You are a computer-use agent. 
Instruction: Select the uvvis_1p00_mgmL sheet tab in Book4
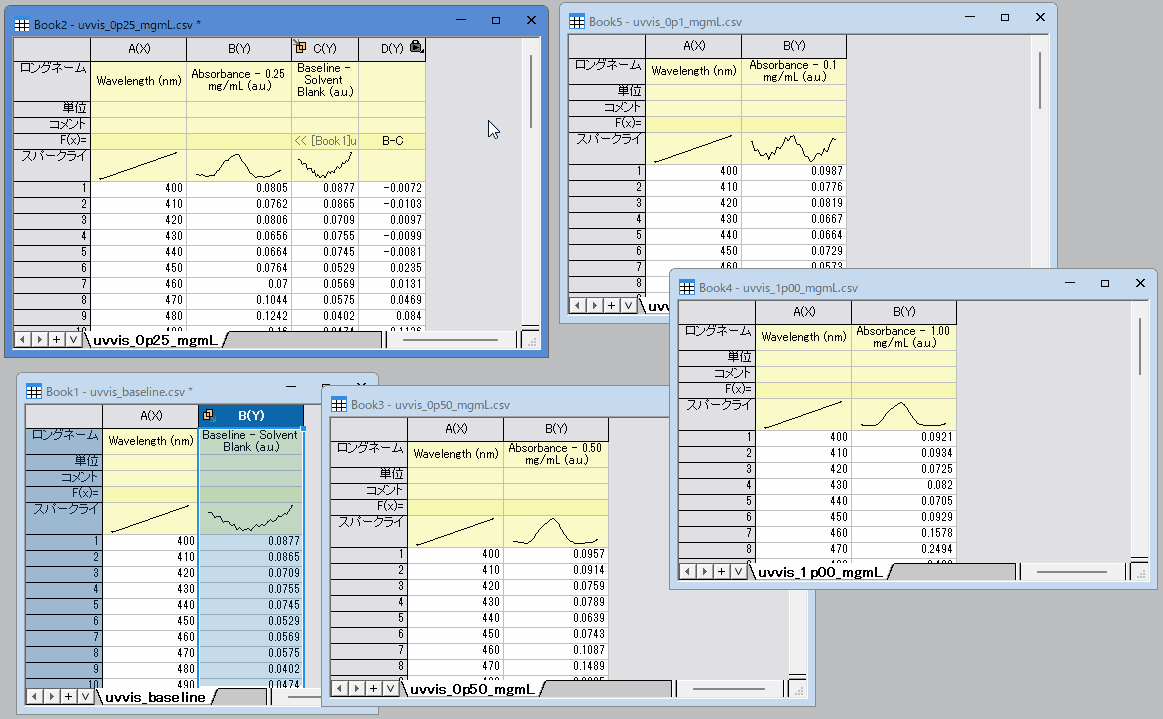820,571
